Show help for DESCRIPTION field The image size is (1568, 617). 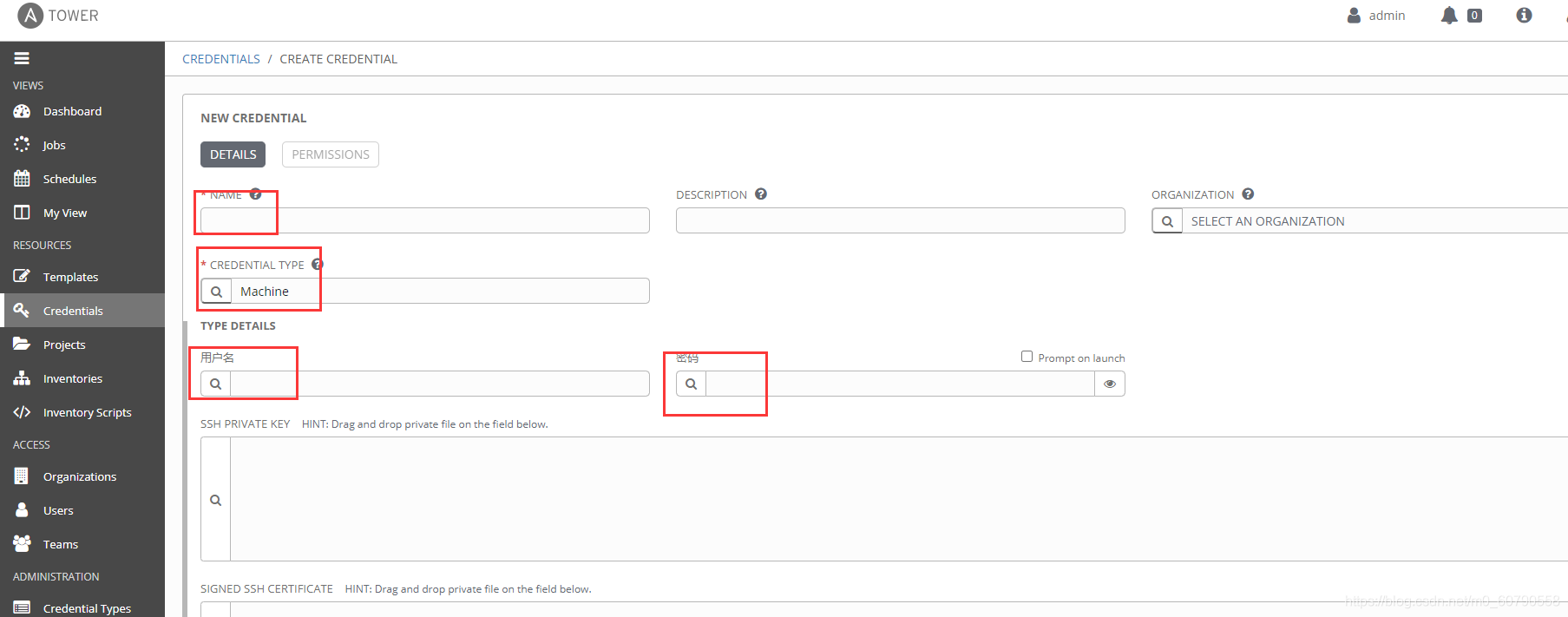pyautogui.click(x=761, y=194)
